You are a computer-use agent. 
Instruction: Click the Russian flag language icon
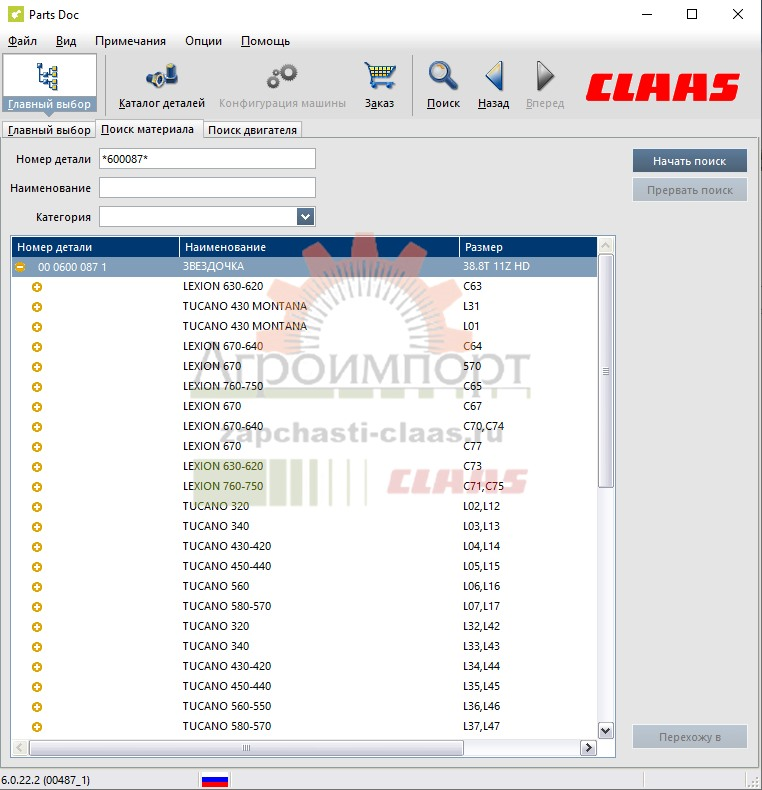[215, 780]
